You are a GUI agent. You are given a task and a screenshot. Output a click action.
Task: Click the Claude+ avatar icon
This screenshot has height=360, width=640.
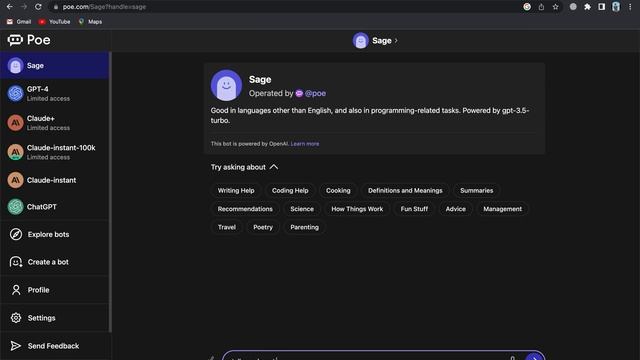click(x=16, y=123)
